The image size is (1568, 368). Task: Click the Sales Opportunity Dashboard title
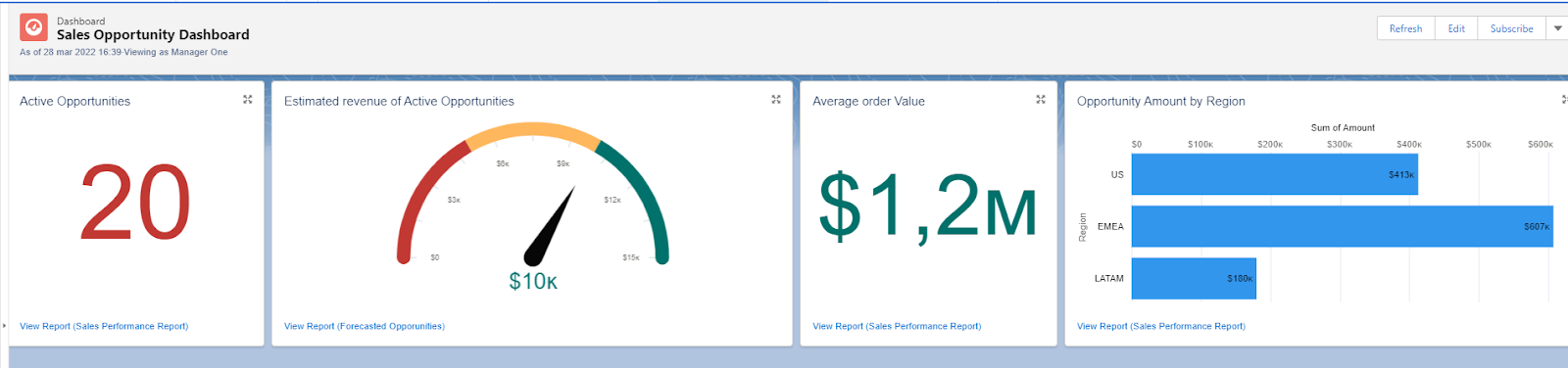tap(153, 34)
